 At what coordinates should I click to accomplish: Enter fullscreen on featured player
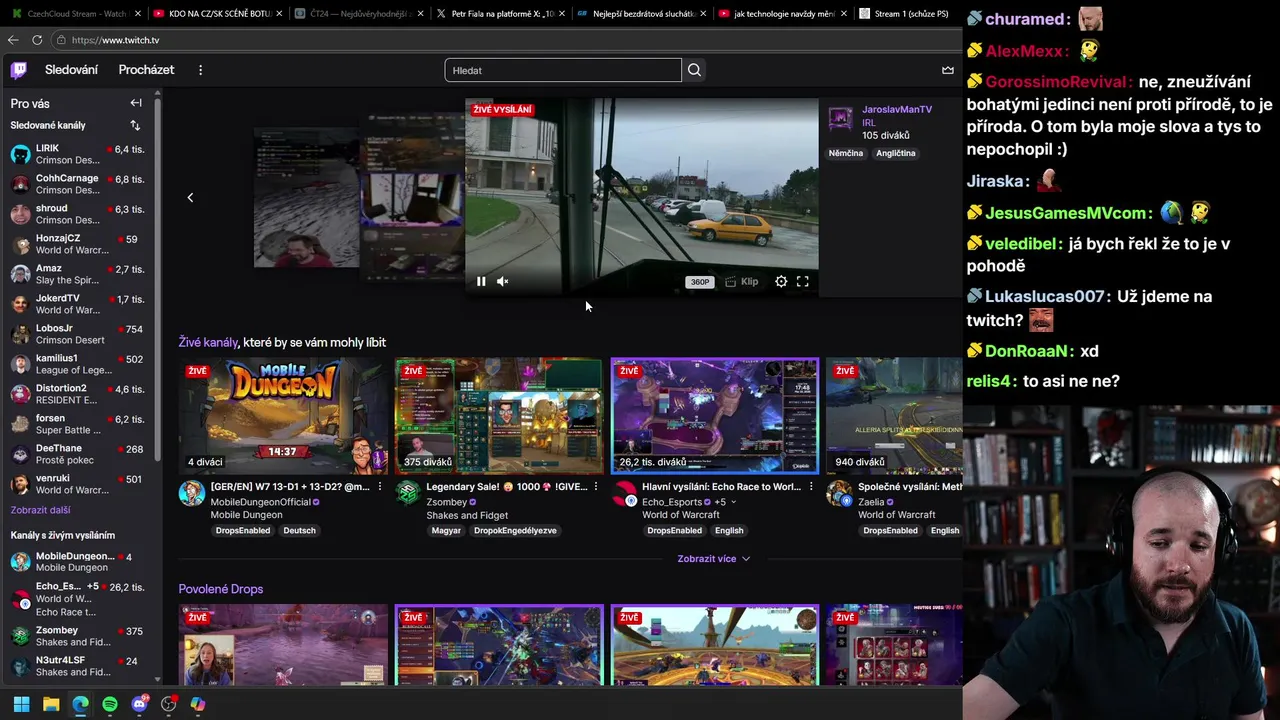coord(802,282)
